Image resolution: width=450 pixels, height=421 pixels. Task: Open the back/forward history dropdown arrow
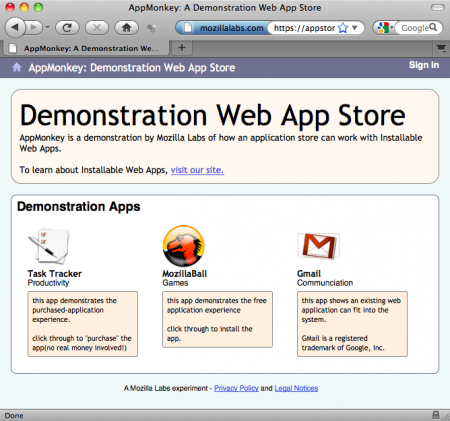(48, 27)
